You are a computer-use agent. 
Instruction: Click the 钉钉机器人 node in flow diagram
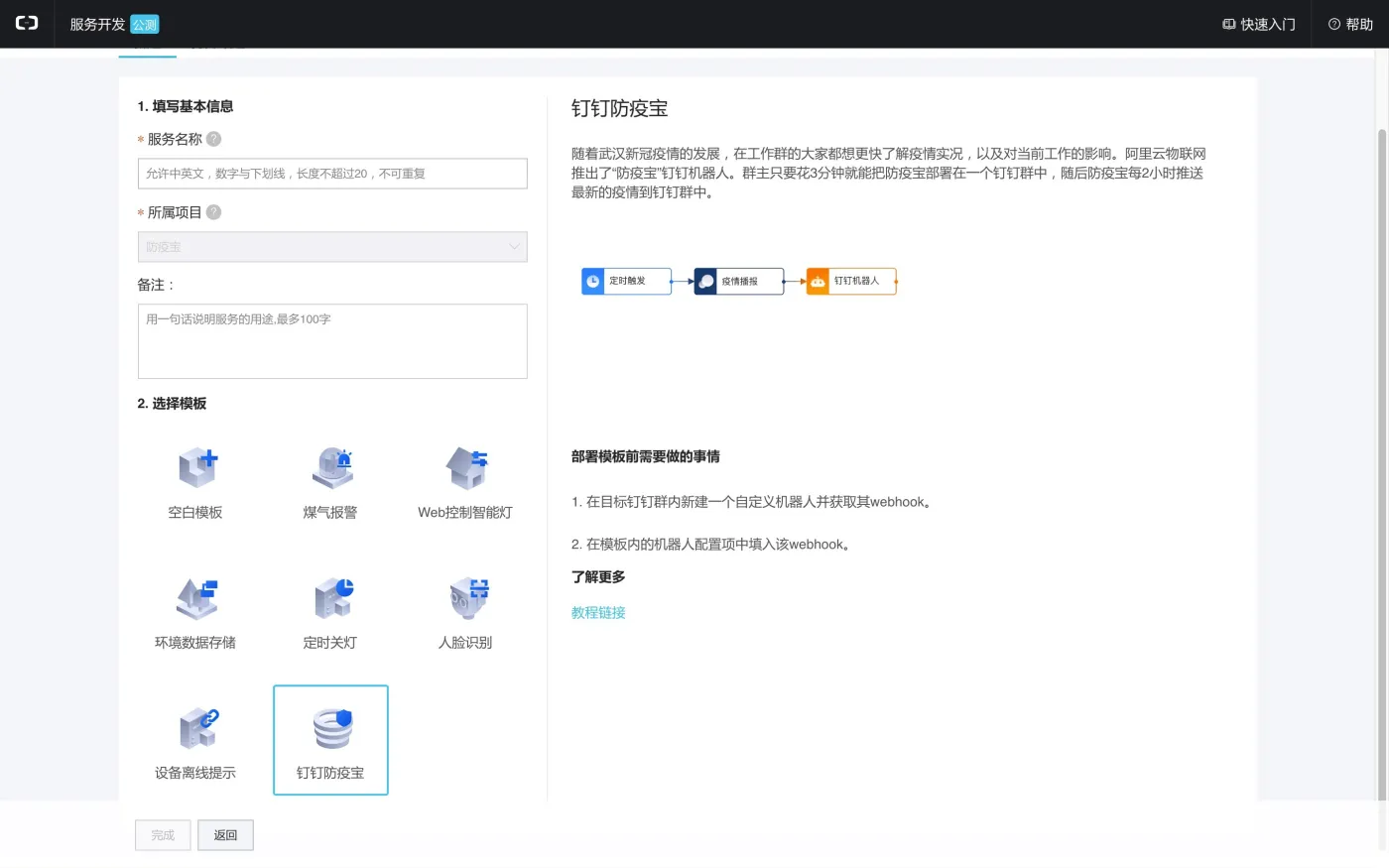(x=851, y=282)
